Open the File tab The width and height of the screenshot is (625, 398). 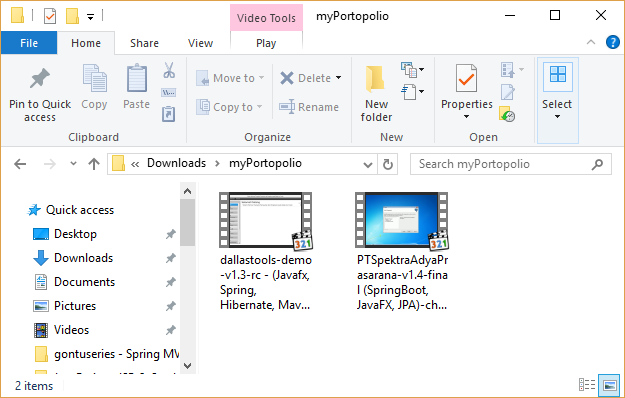click(x=29, y=43)
